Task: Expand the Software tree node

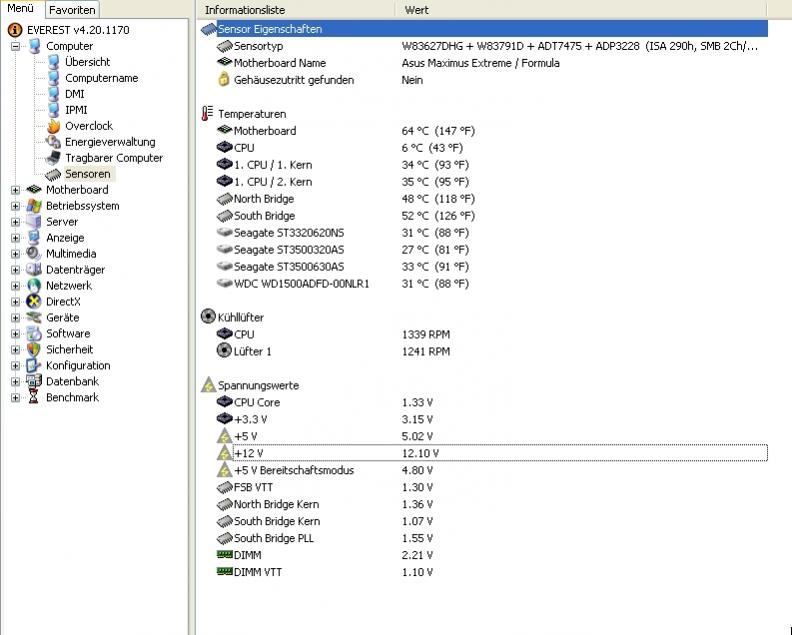Action: coord(16,334)
